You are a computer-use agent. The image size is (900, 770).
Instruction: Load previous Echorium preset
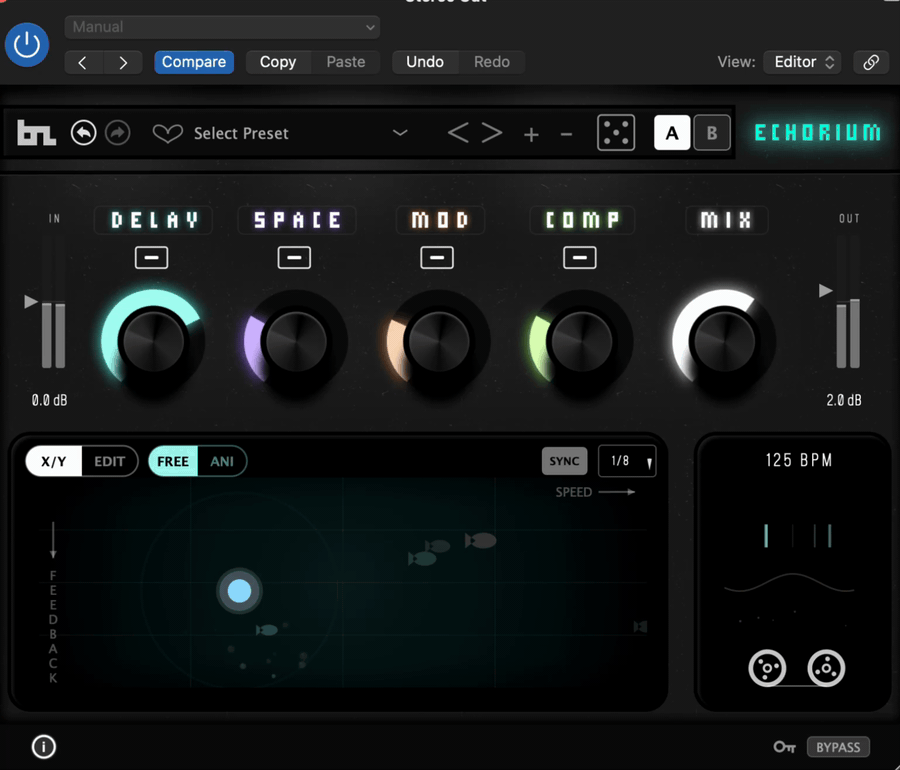click(x=458, y=133)
